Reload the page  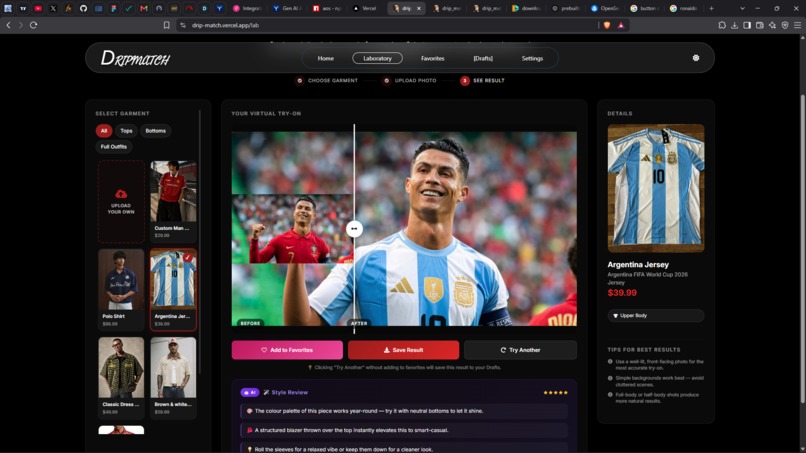(33, 25)
